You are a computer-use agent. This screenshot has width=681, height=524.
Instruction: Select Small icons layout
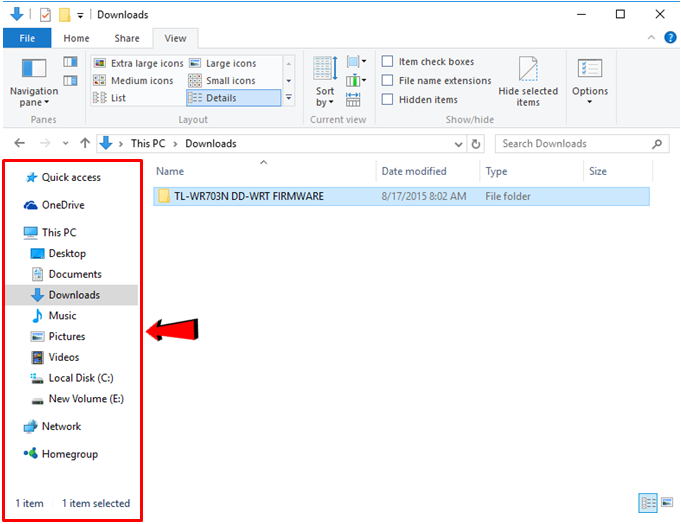[222, 81]
